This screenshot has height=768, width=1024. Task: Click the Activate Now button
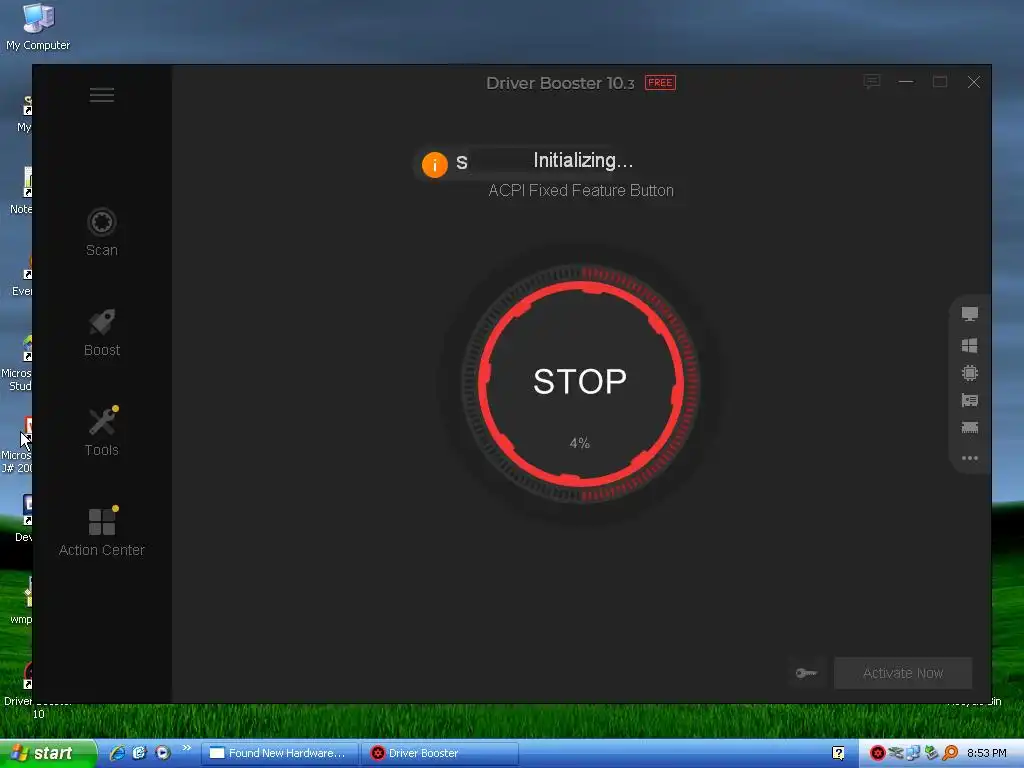tap(903, 673)
